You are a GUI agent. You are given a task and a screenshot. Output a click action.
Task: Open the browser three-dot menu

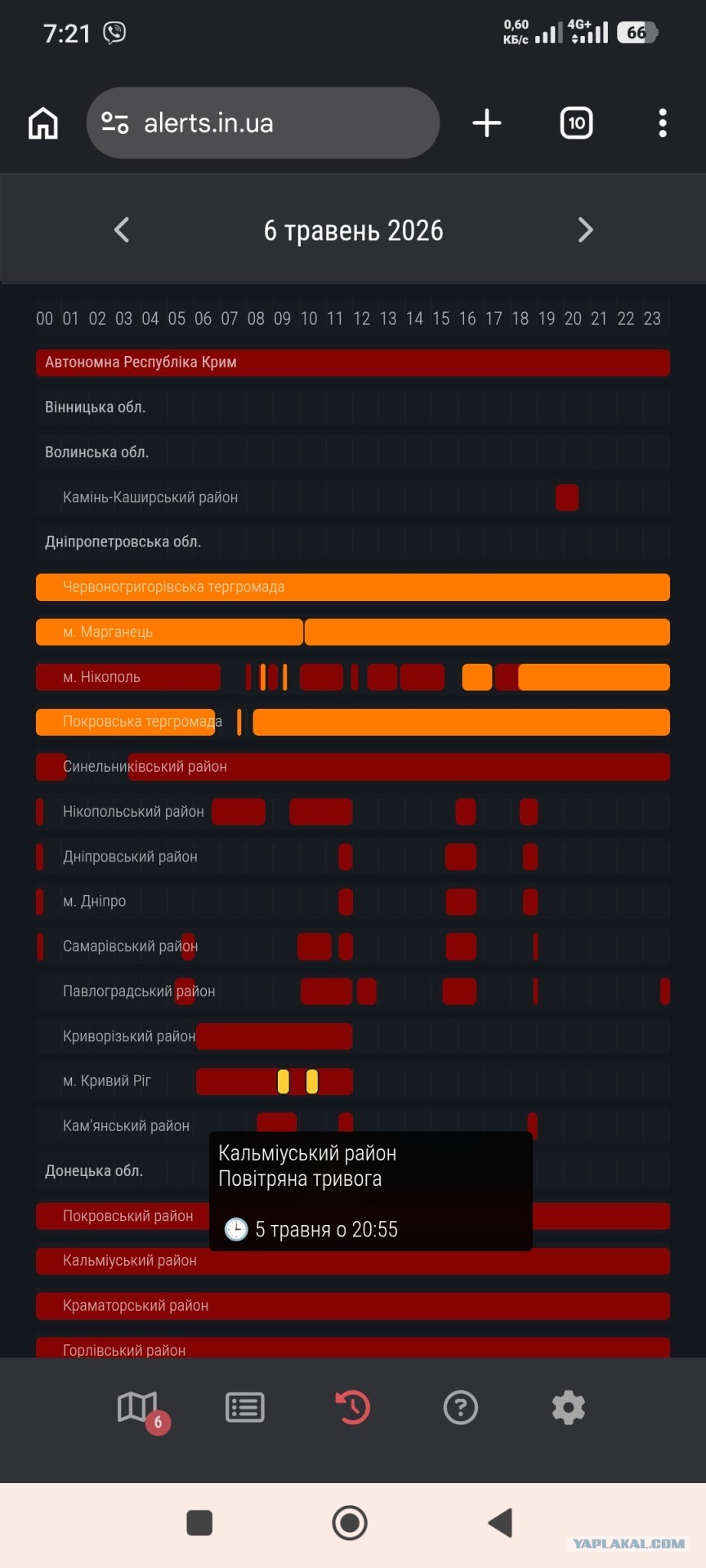[x=663, y=123]
